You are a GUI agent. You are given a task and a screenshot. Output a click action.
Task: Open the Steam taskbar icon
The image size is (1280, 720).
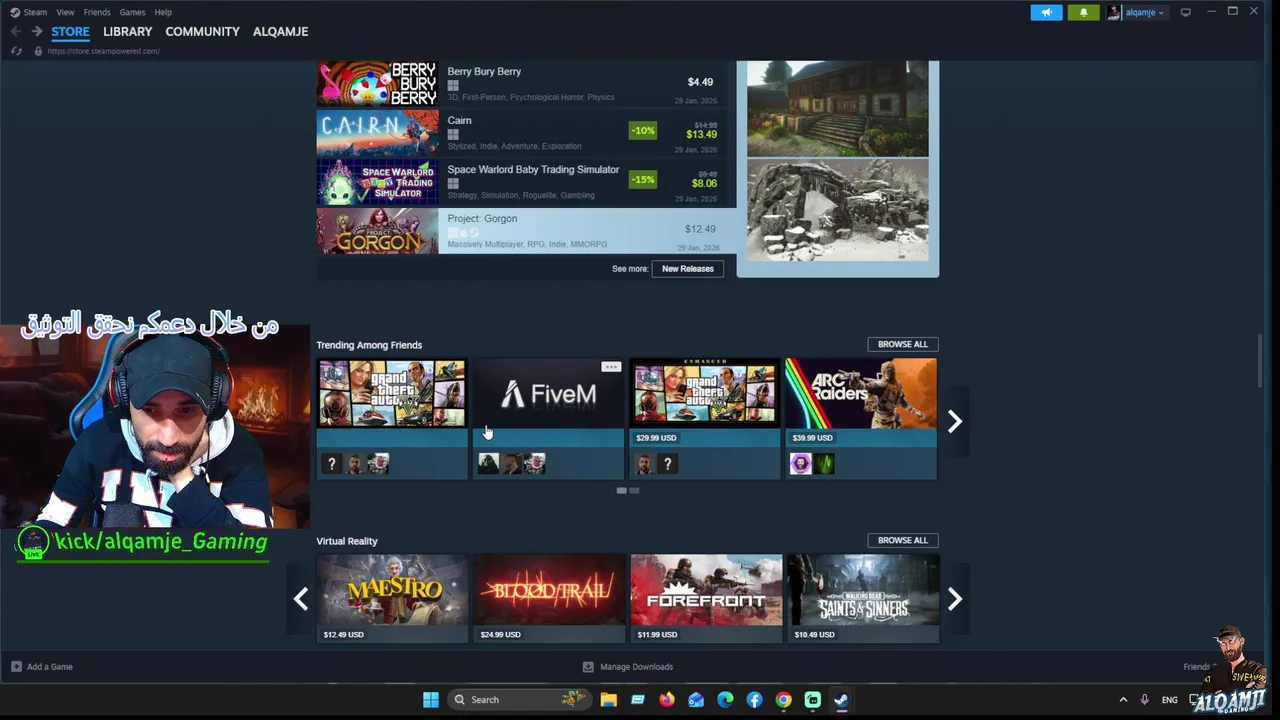click(x=841, y=700)
